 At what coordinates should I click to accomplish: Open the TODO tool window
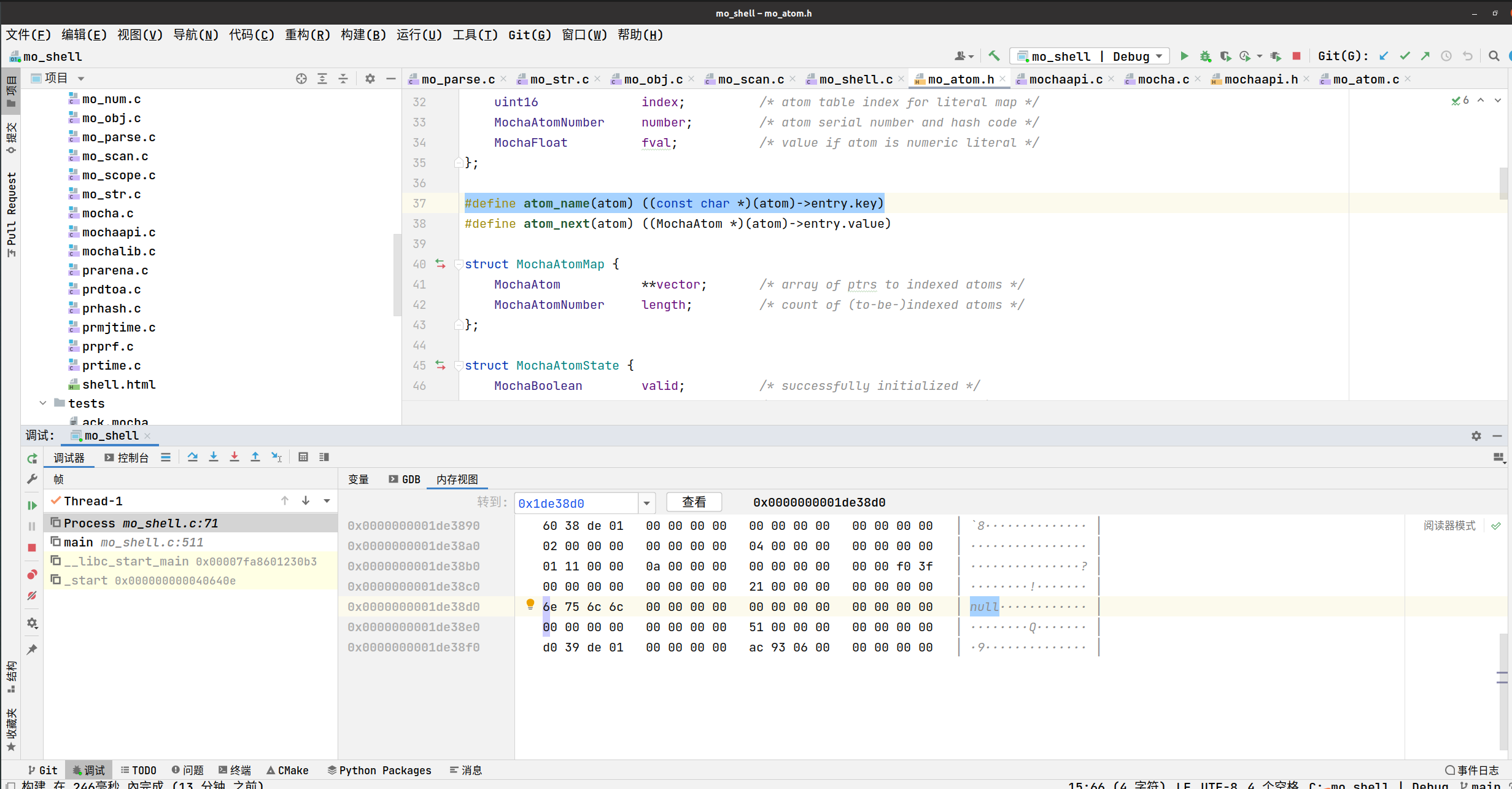(x=139, y=770)
